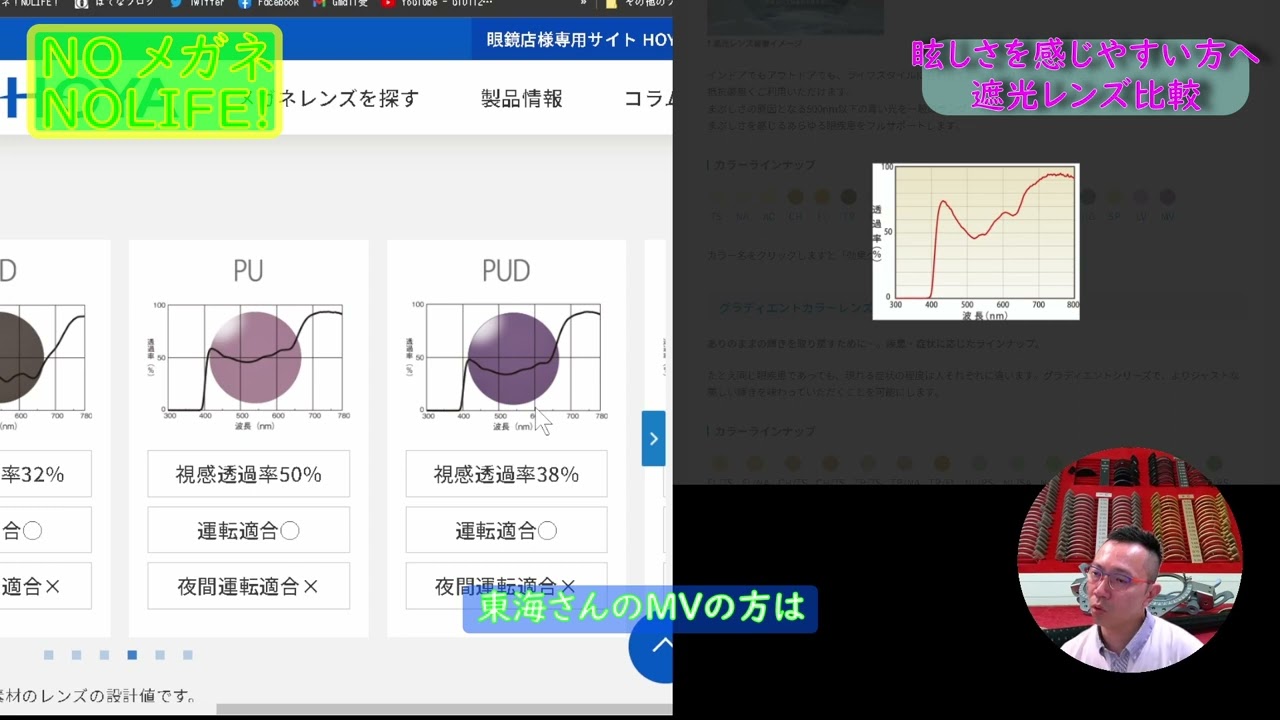The height and width of the screenshot is (720, 1280).
Task: Click PU card's 運転適合○ box
Action: 249,530
